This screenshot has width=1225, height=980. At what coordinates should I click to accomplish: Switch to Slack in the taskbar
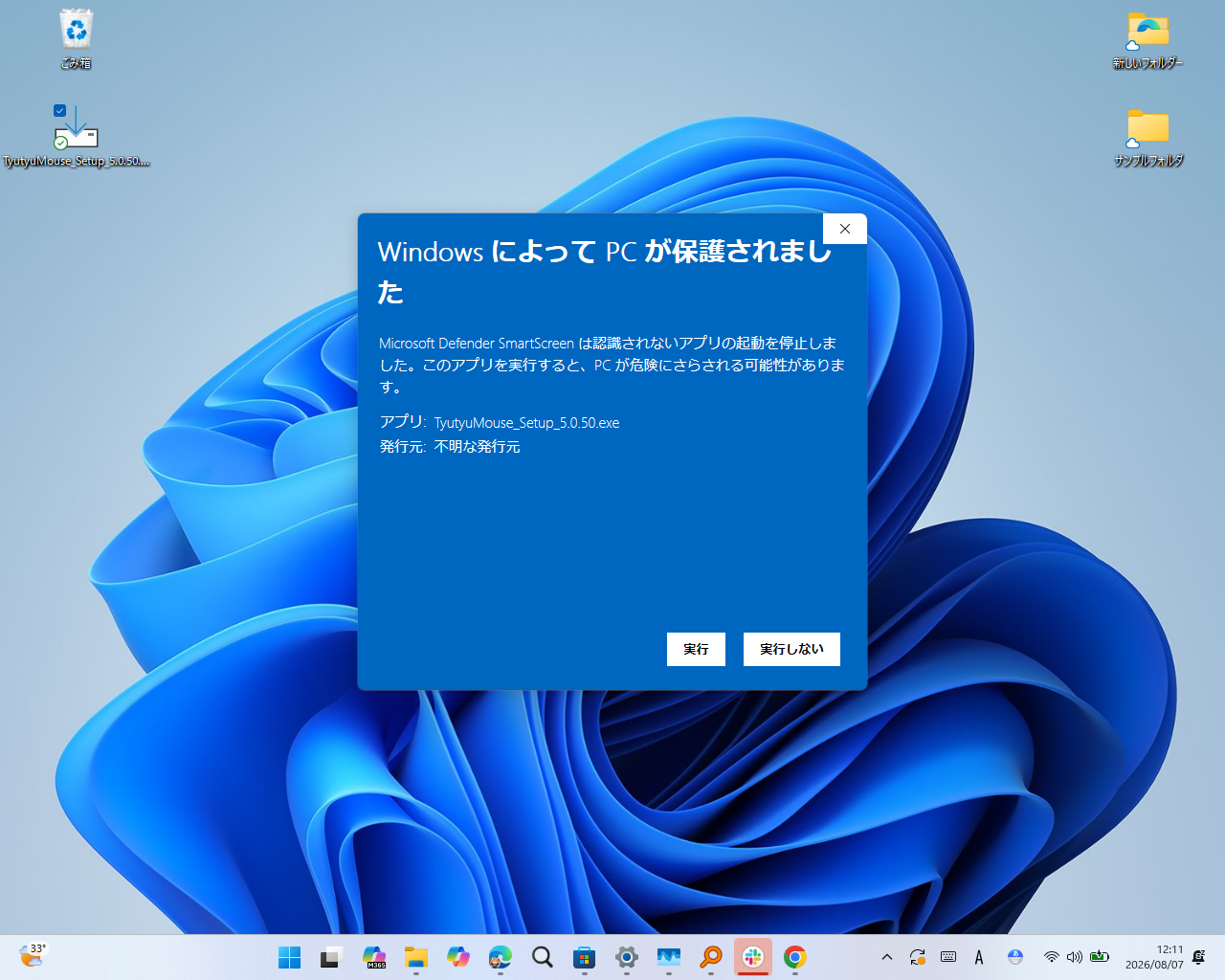(x=752, y=957)
